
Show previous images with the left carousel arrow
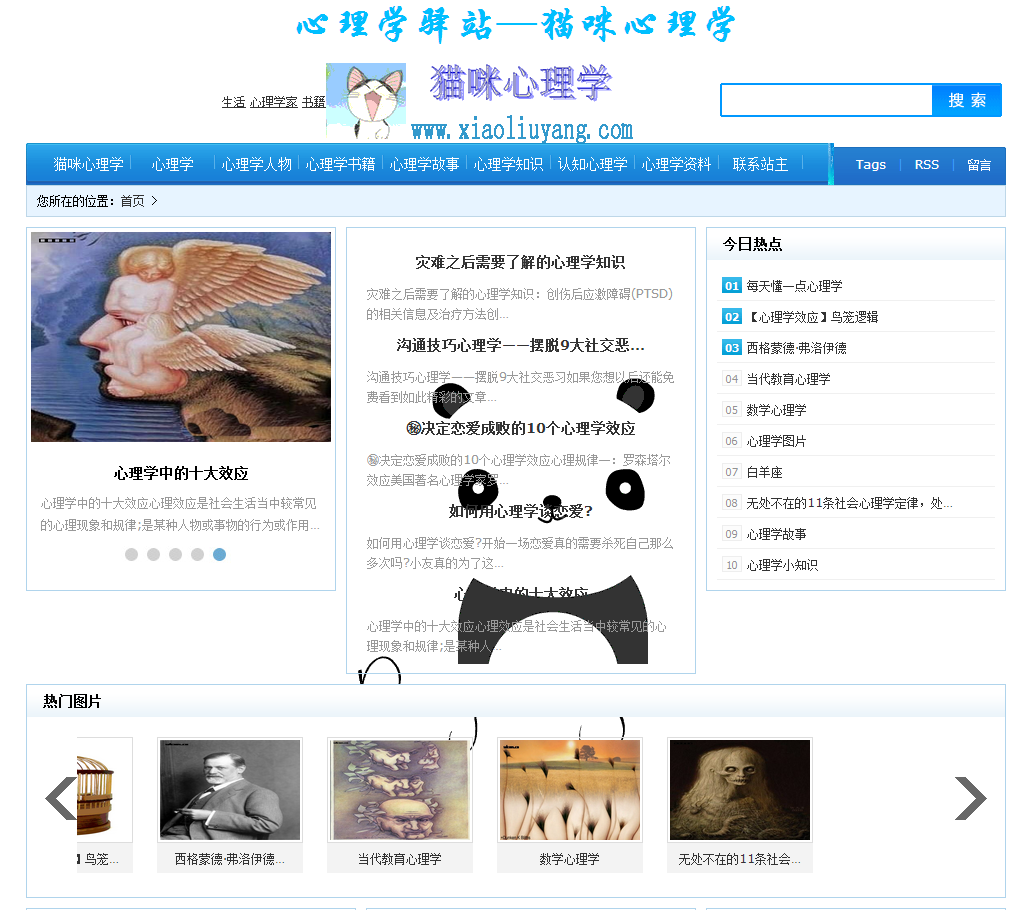(61, 798)
